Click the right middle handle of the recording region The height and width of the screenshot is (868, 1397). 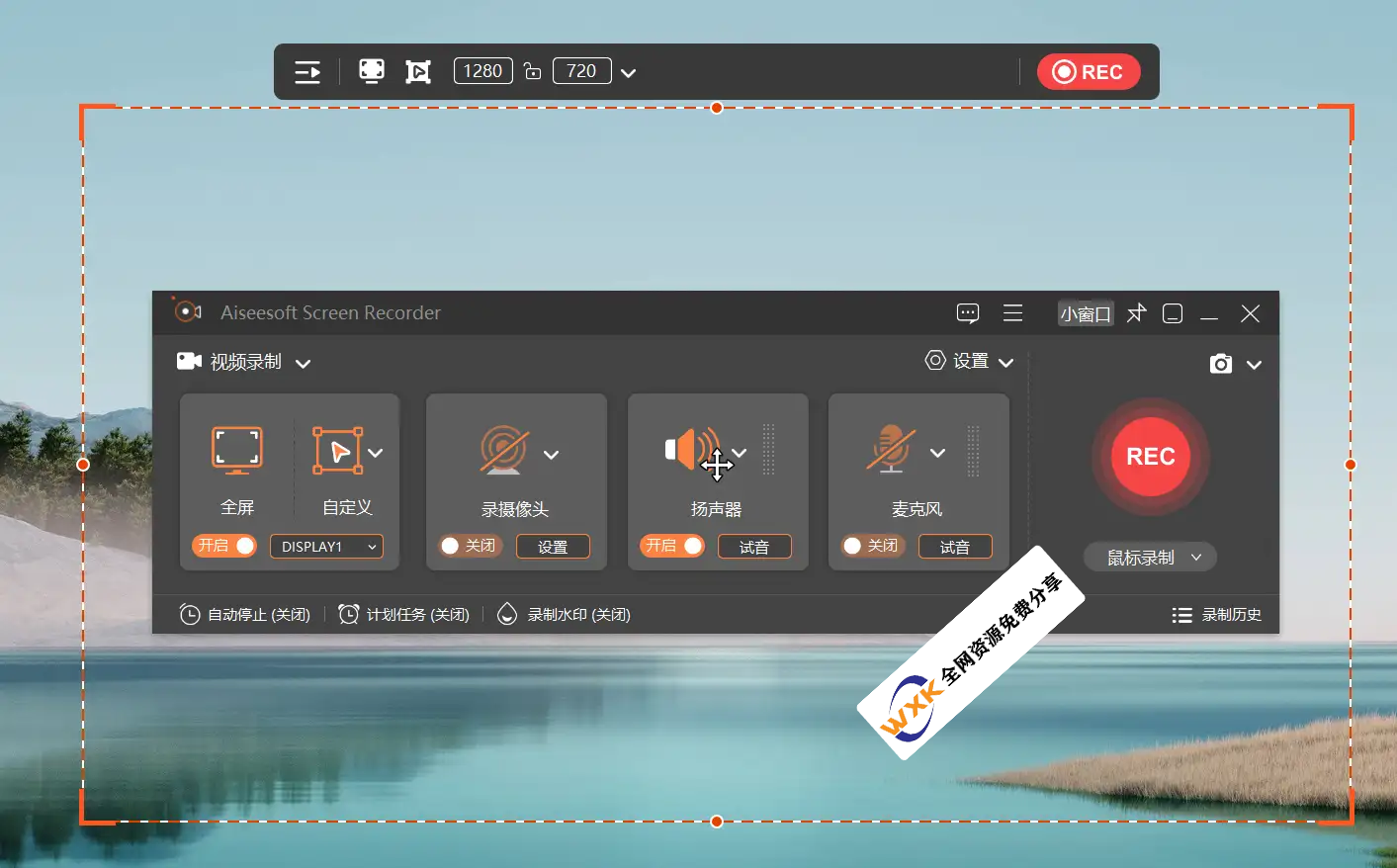(x=1351, y=465)
